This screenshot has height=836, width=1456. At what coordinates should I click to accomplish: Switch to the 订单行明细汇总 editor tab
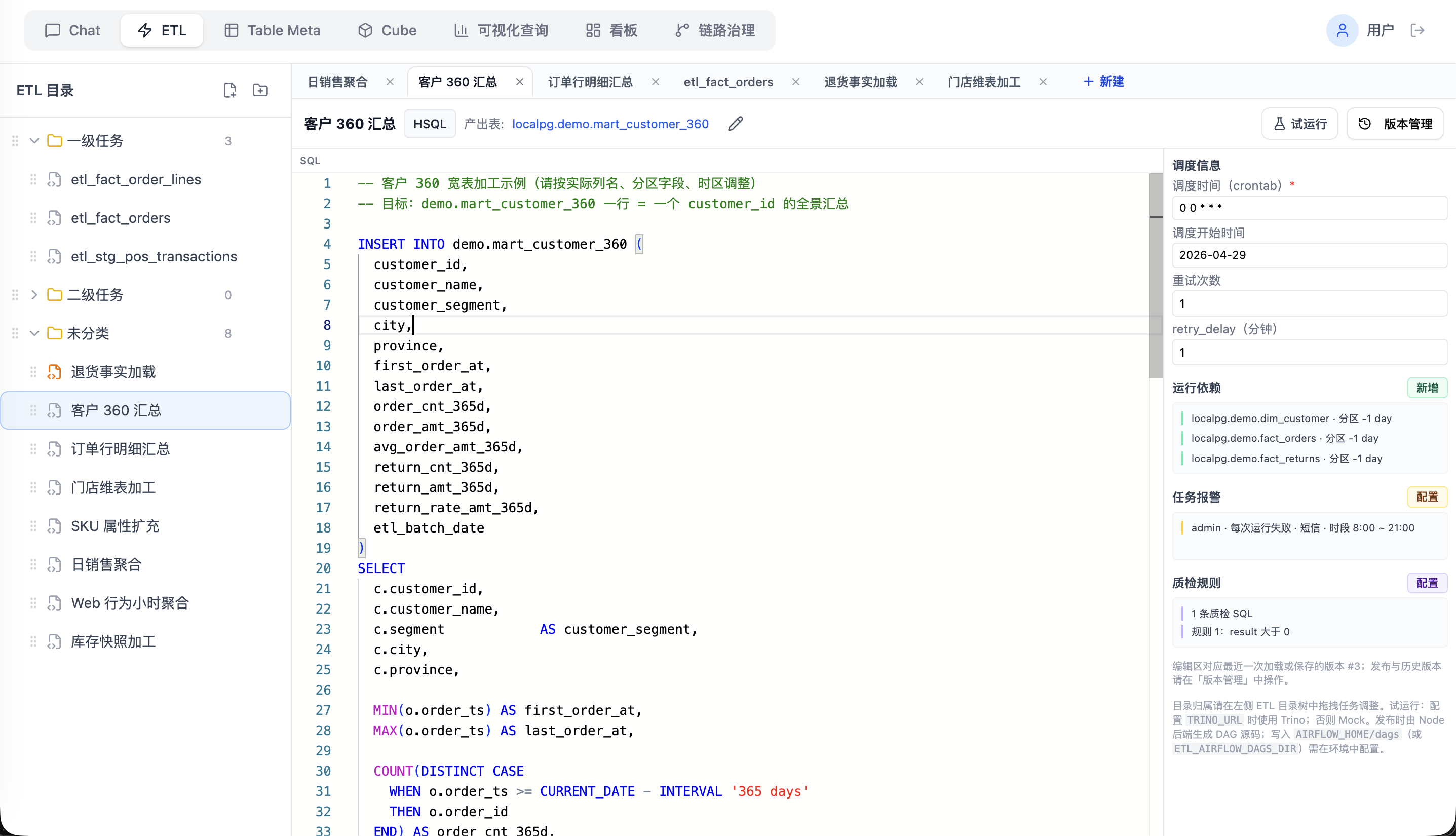(x=590, y=82)
